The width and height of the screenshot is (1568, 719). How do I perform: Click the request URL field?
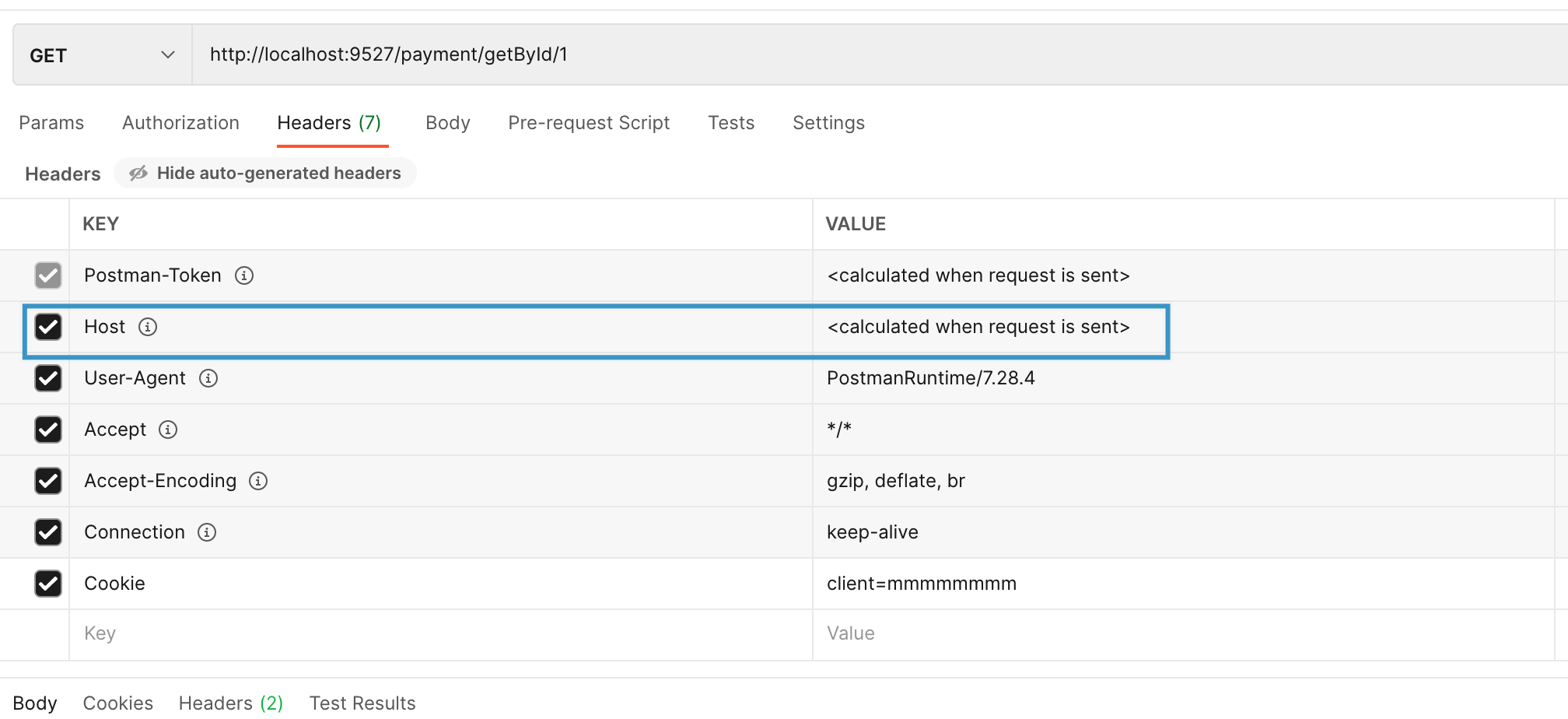[x=856, y=54]
